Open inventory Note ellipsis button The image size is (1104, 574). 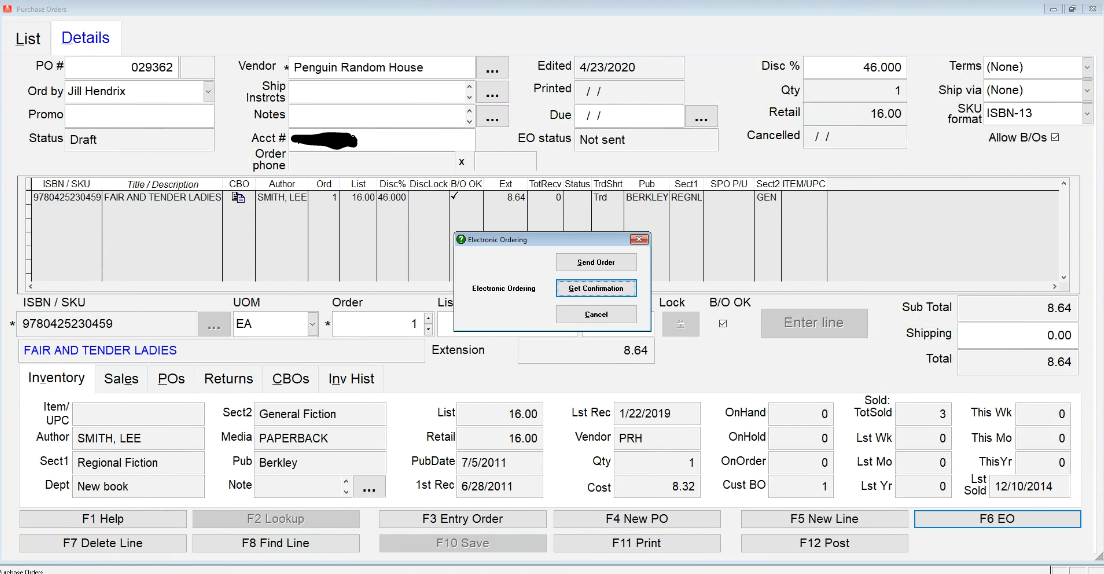[x=369, y=487]
